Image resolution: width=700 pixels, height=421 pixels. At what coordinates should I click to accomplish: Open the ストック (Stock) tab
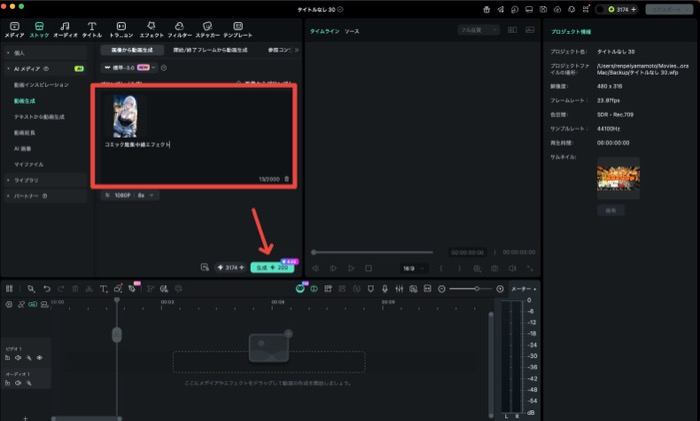coord(39,29)
